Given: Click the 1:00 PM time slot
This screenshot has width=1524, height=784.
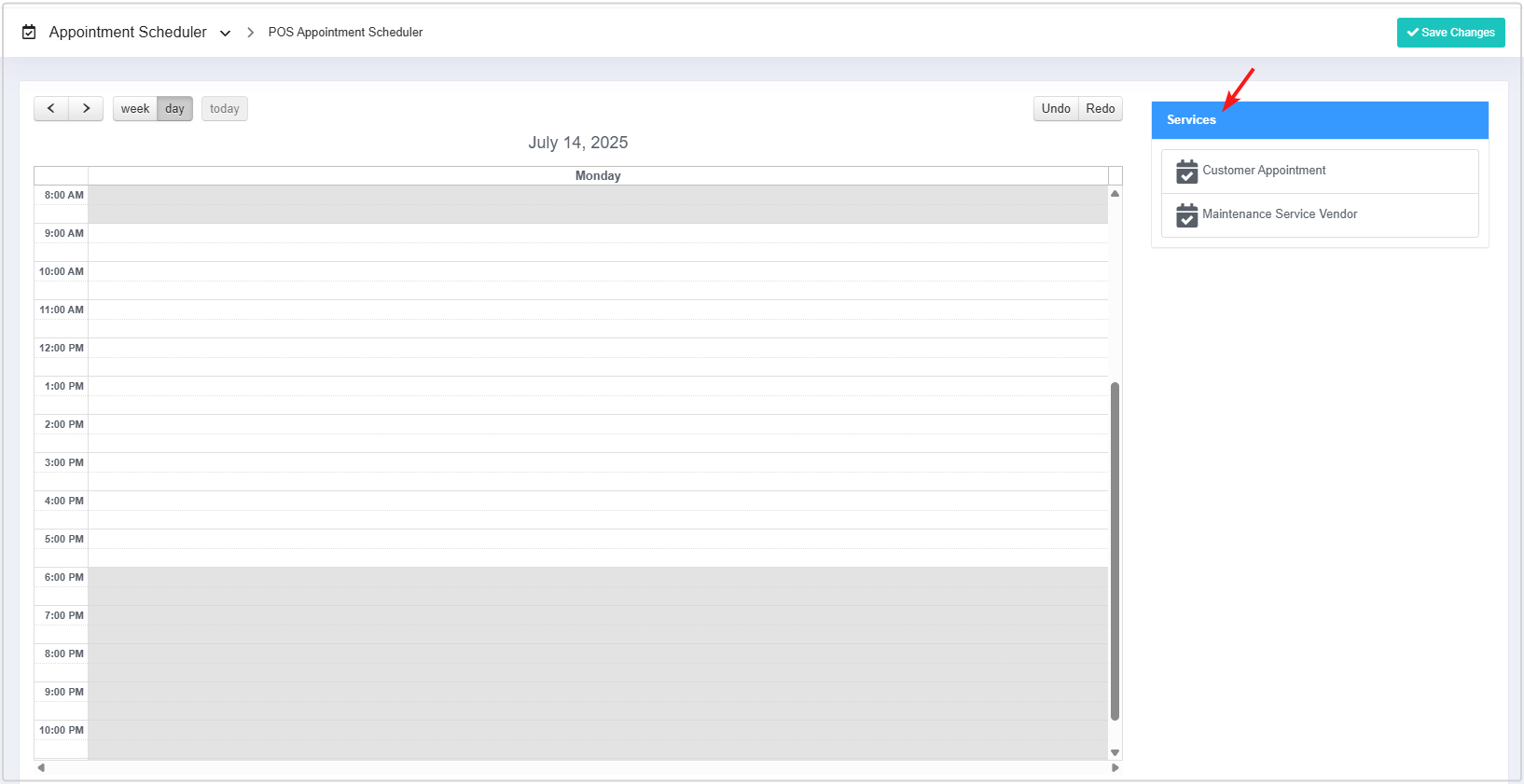Looking at the screenshot, I should pyautogui.click(x=597, y=386).
